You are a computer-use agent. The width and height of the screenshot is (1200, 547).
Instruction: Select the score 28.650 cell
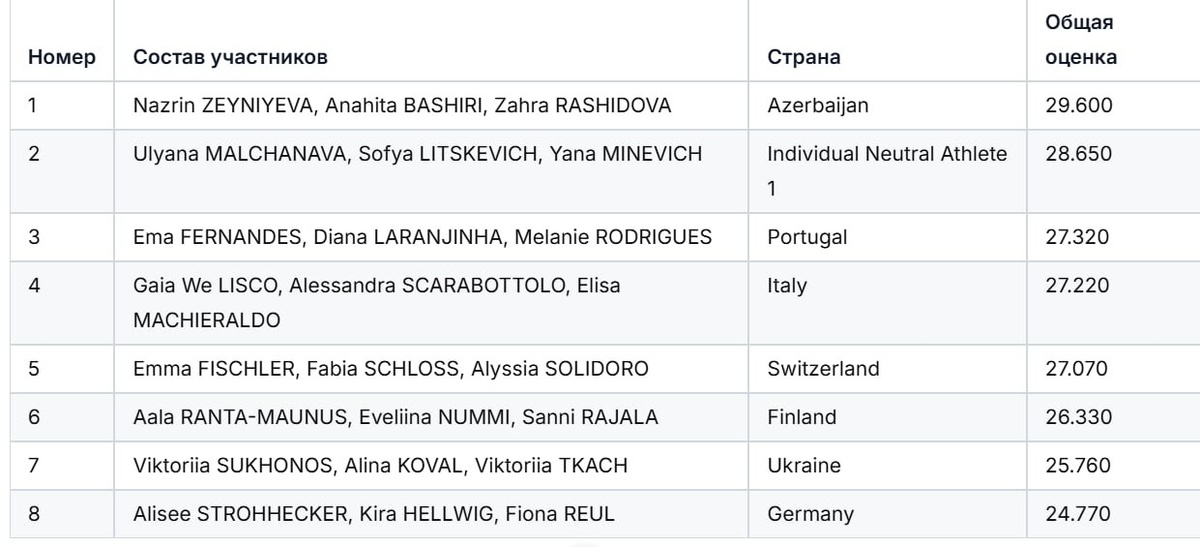[1078, 154]
